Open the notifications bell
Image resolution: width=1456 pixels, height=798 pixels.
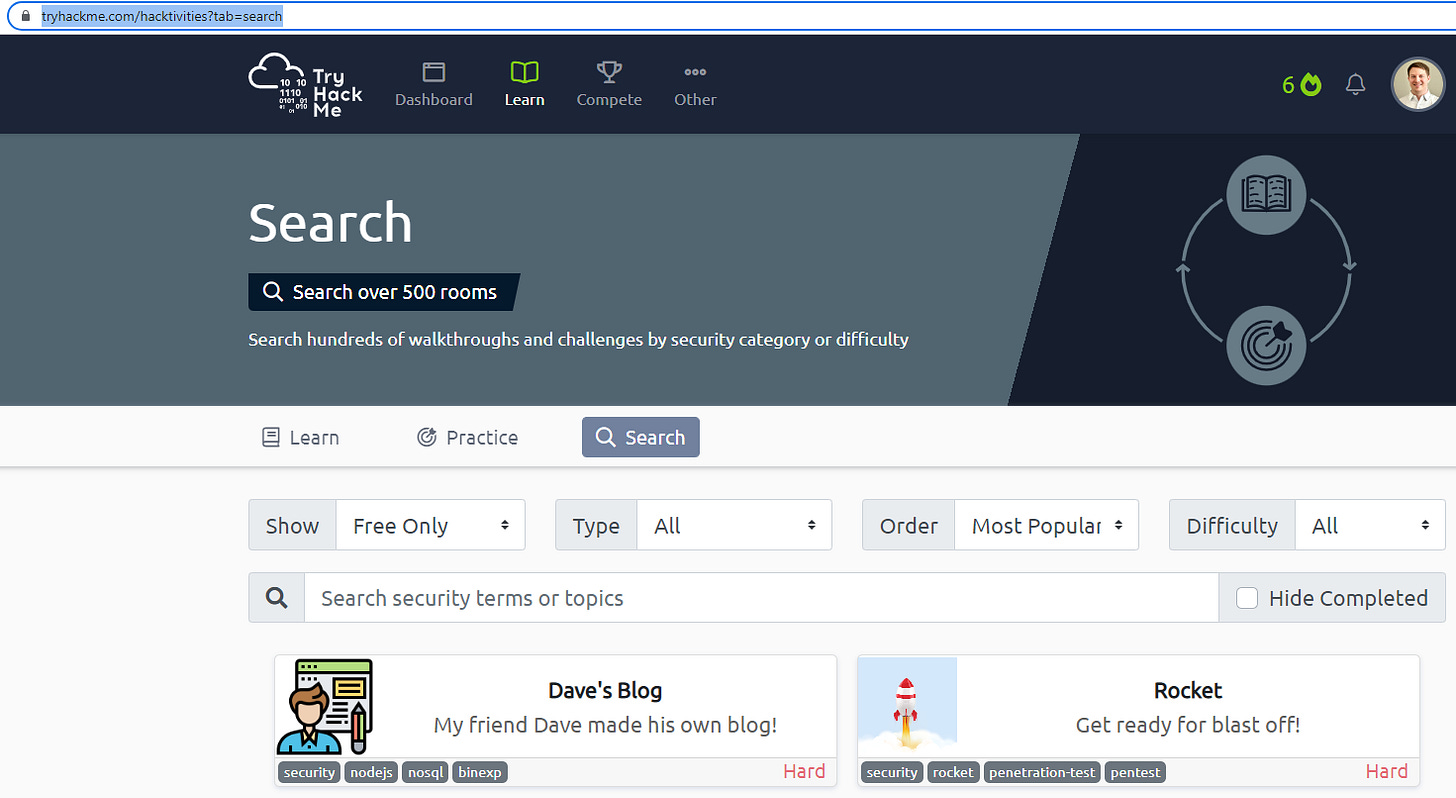pos(1355,85)
